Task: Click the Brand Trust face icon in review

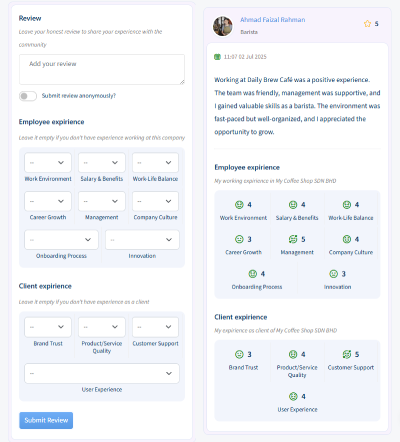Action: click(x=239, y=354)
